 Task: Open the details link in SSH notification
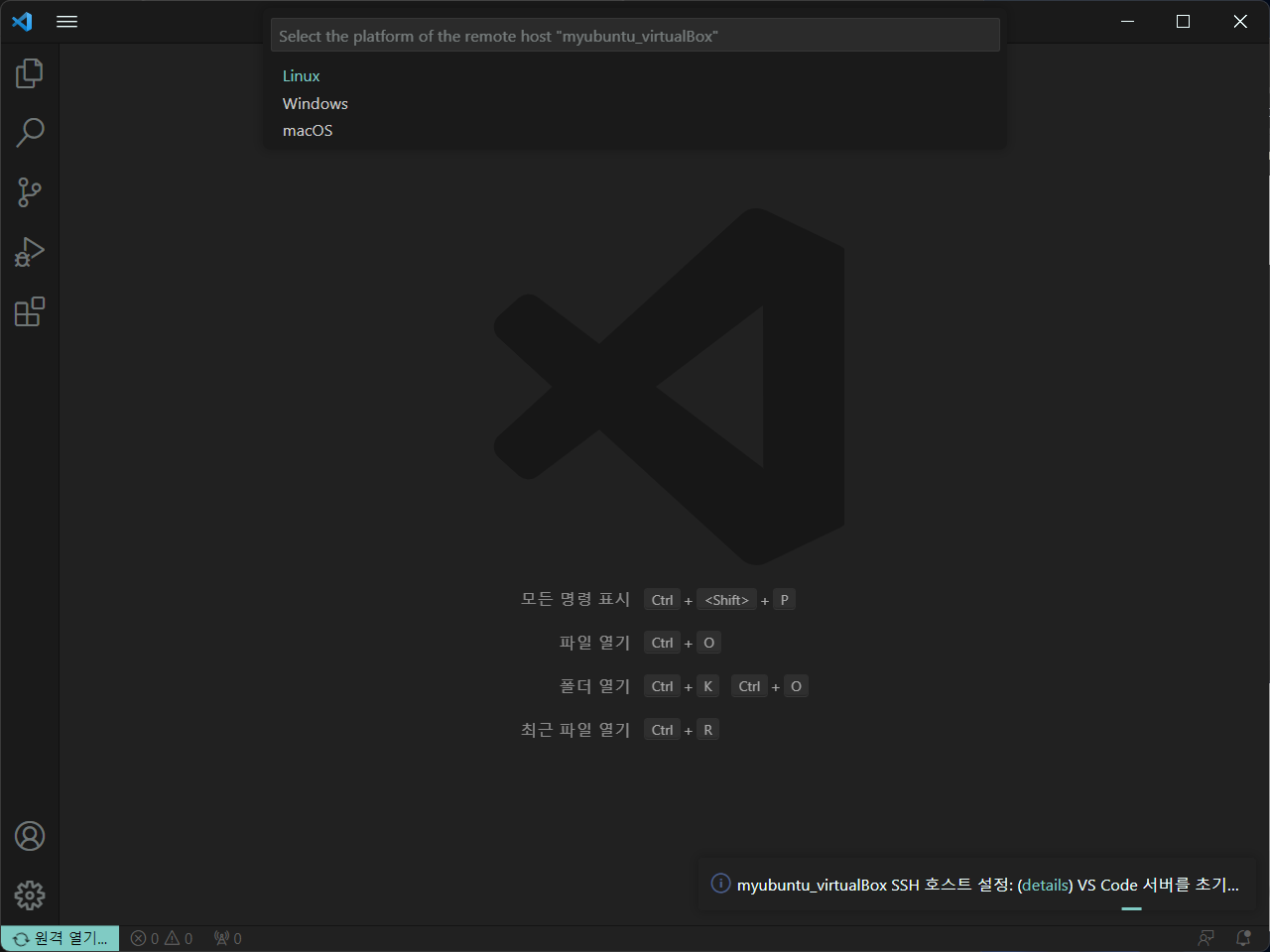pos(1045,885)
